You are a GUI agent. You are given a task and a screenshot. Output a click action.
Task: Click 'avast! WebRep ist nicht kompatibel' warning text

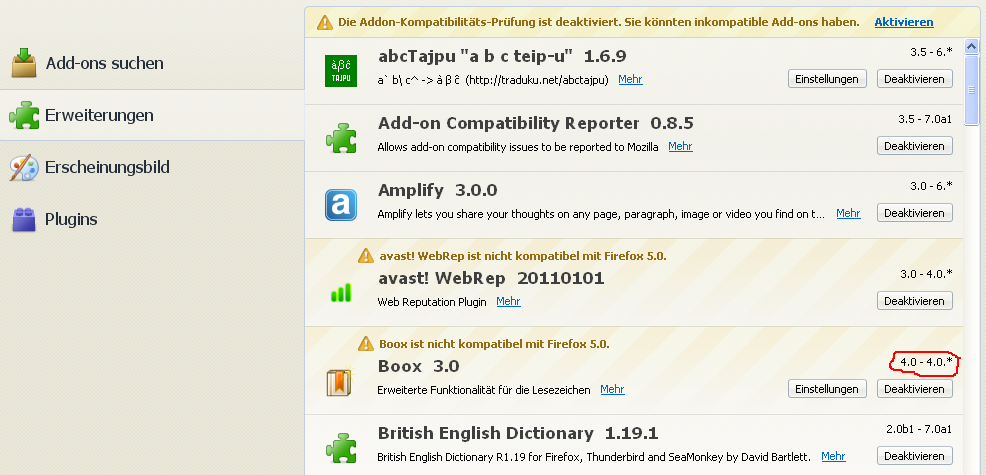(523, 256)
